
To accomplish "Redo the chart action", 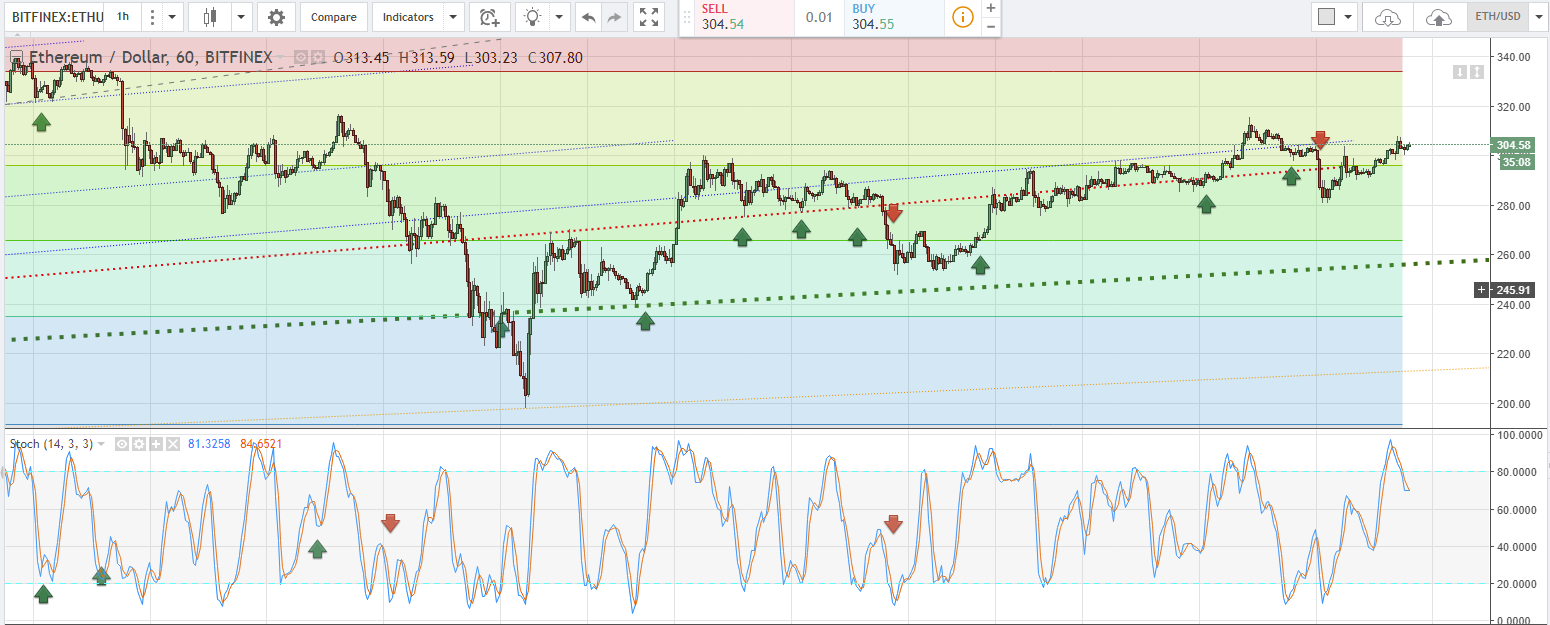I will click(x=615, y=17).
